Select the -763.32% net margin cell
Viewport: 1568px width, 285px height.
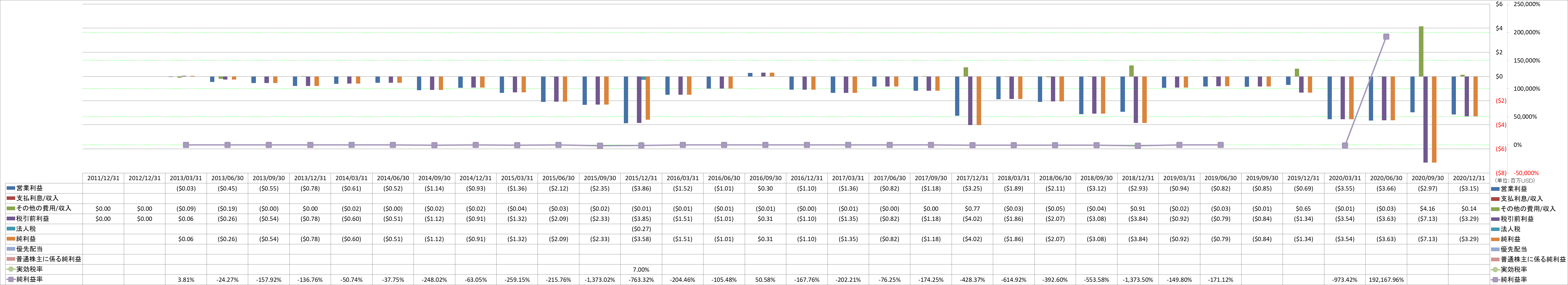641,279
